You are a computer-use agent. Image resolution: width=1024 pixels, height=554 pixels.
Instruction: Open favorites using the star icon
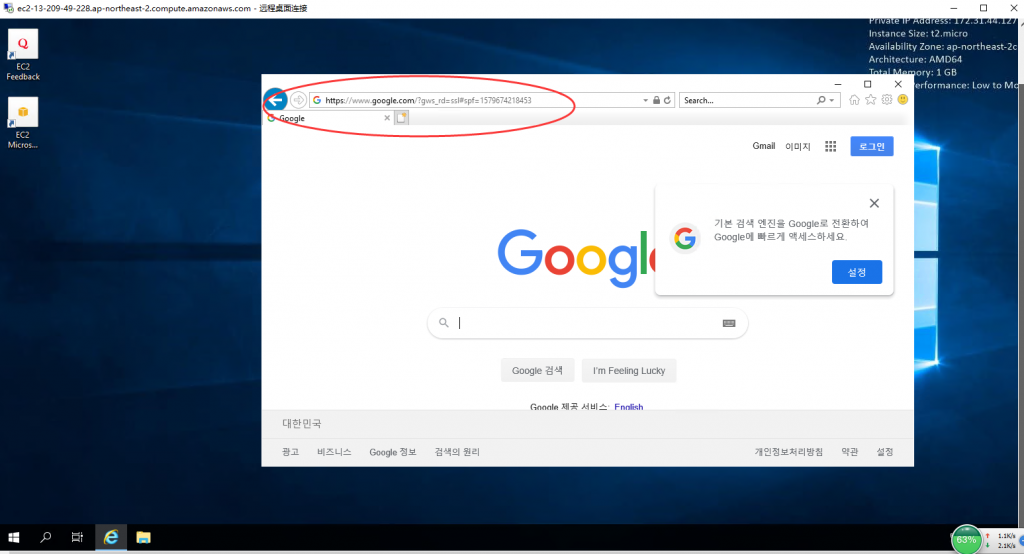(870, 100)
